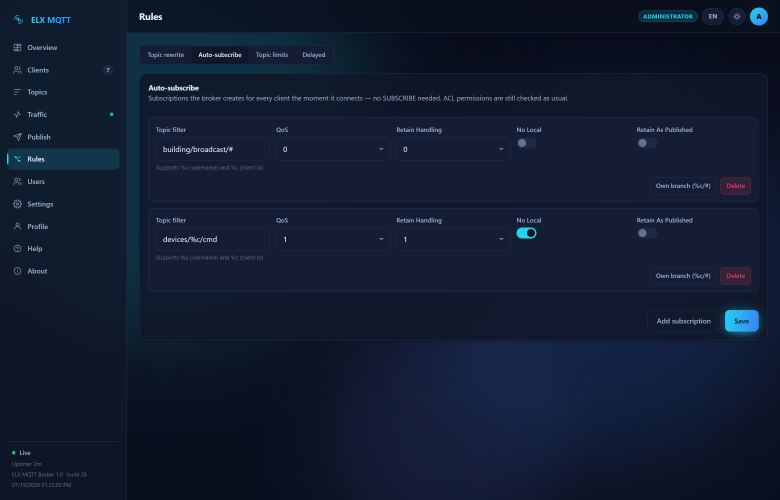
Task: Click Add subscription button
Action: tap(683, 321)
